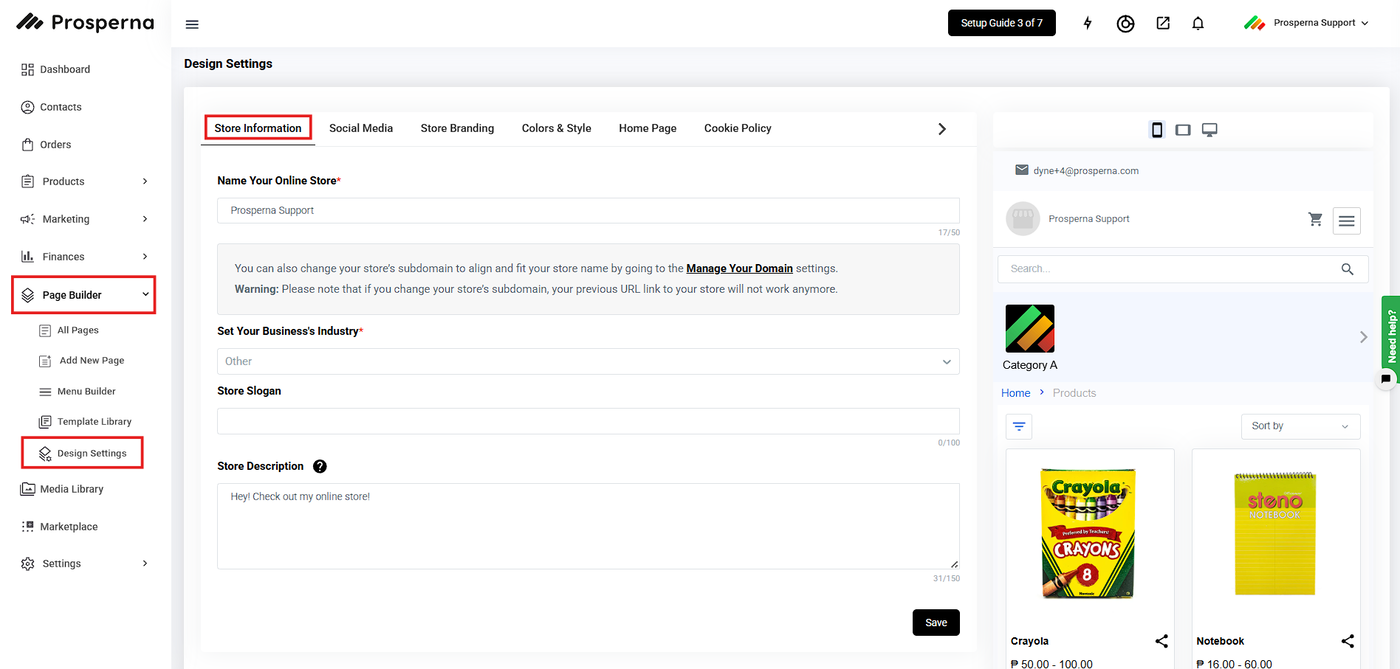Click the Prosperna logo

click(85, 22)
